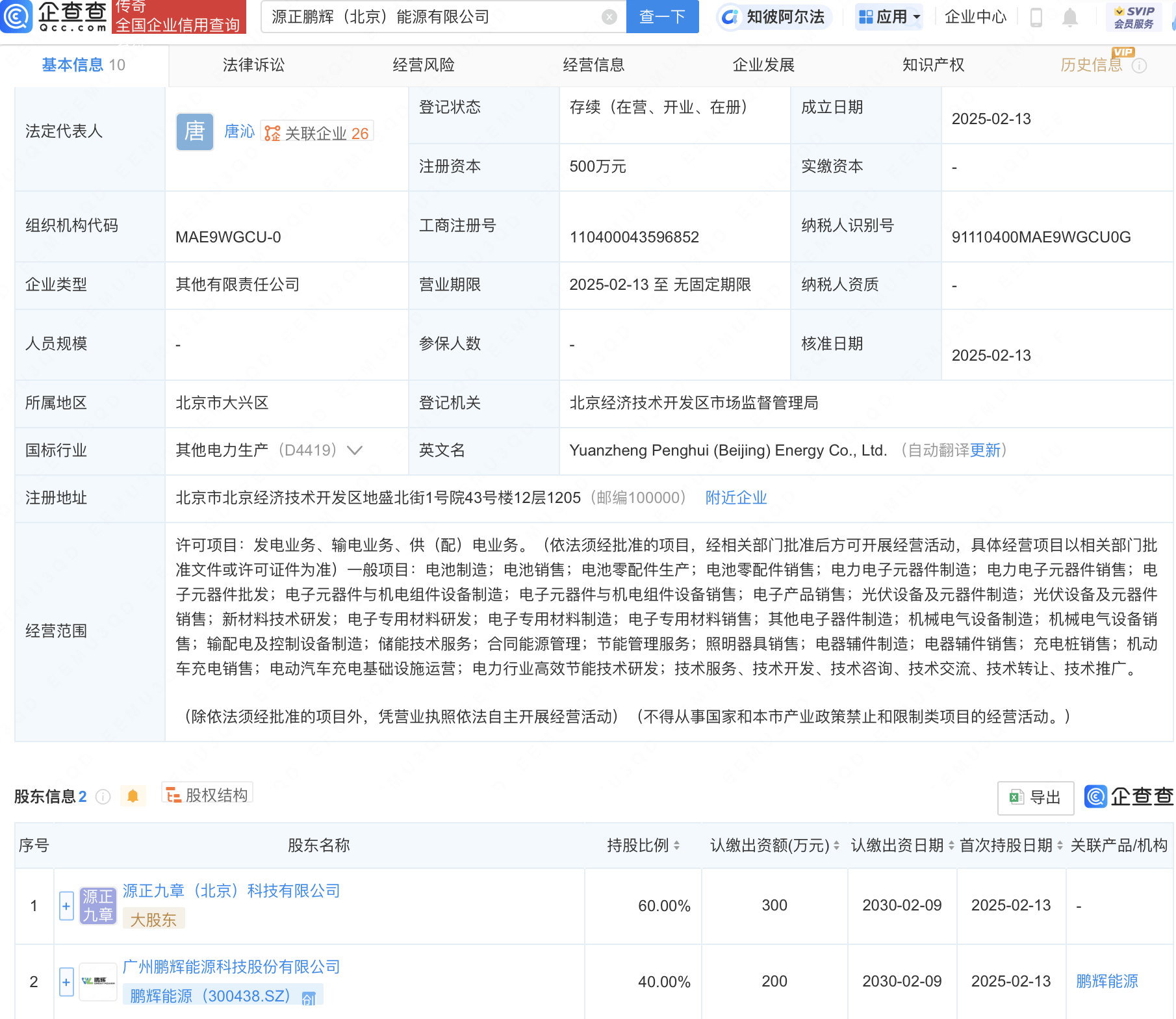The height and width of the screenshot is (1019, 1176).
Task: Open 关联企业 icon beside 唐沁
Action: (x=272, y=134)
